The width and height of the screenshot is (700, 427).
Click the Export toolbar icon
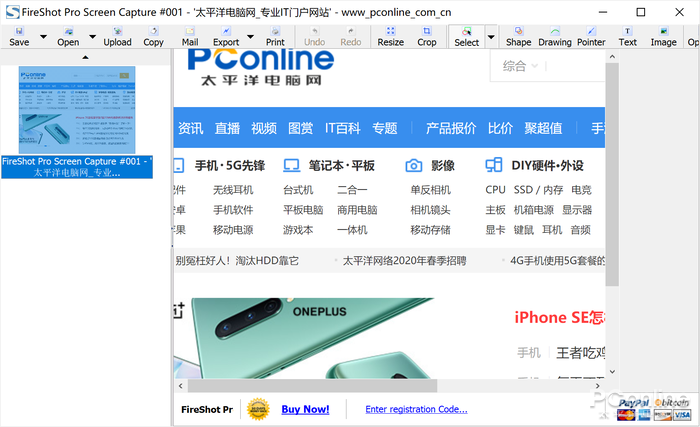coord(226,36)
